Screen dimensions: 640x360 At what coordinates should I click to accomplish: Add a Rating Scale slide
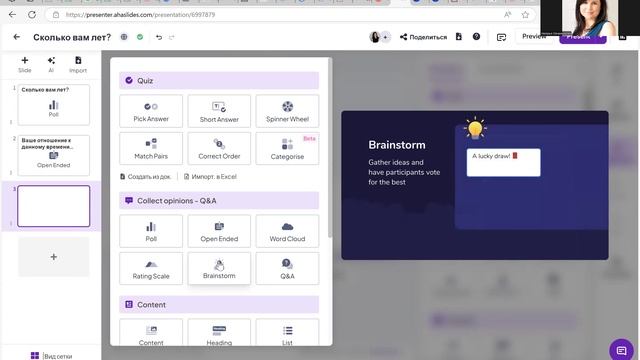click(151, 269)
